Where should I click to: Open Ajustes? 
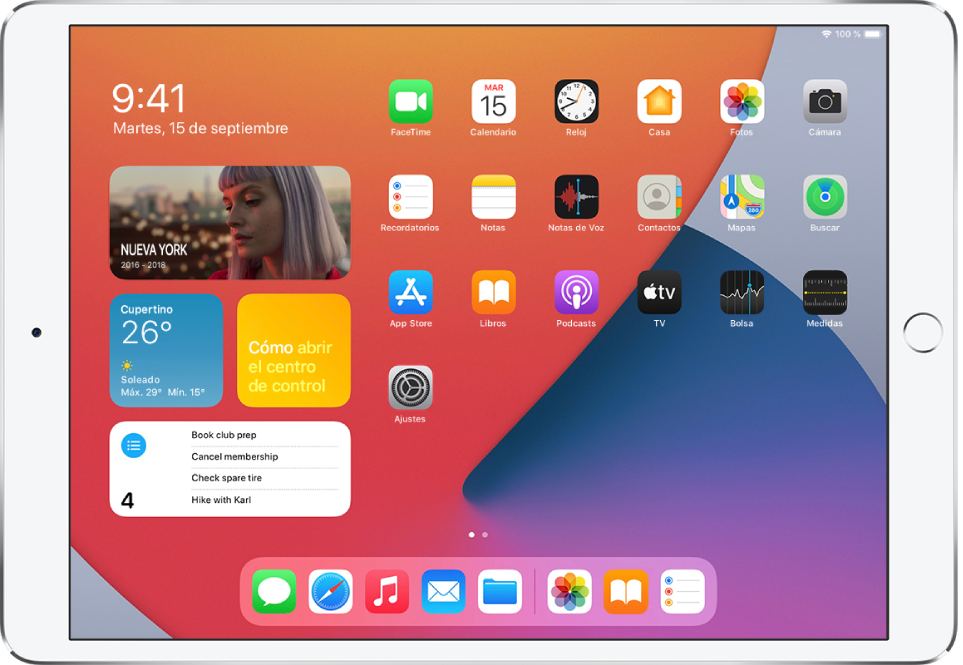pyautogui.click(x=410, y=387)
